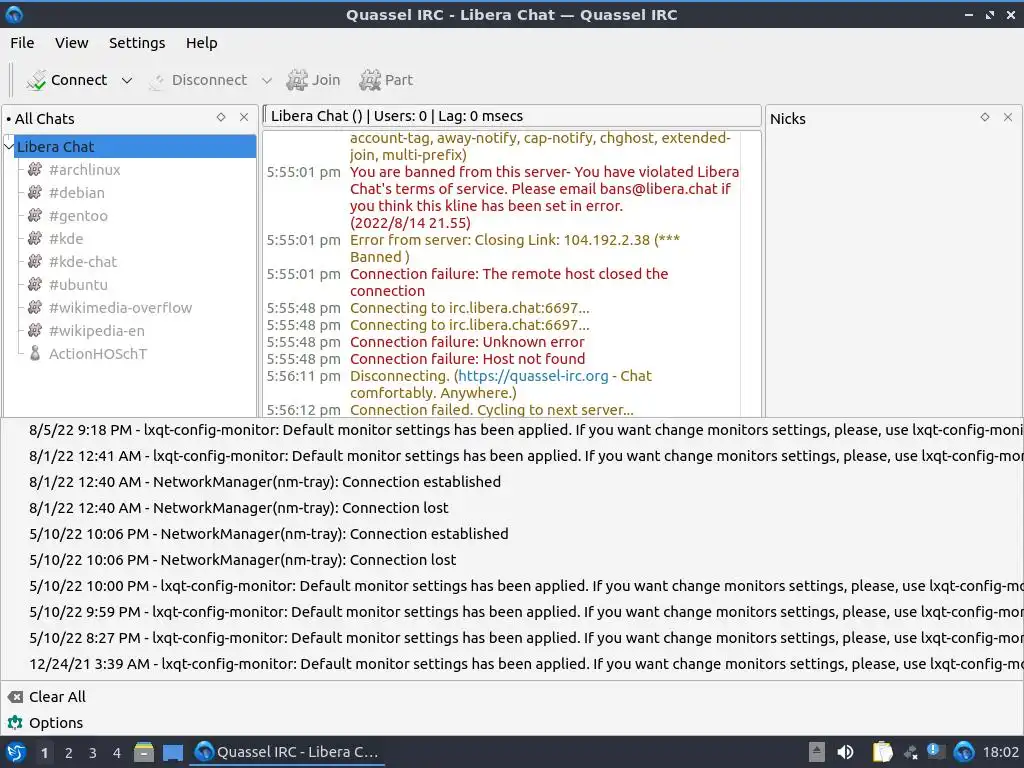Select the 8/5/22 9:18 PM lxqt-config-monitor notification
The image size is (1024, 768).
(512, 430)
